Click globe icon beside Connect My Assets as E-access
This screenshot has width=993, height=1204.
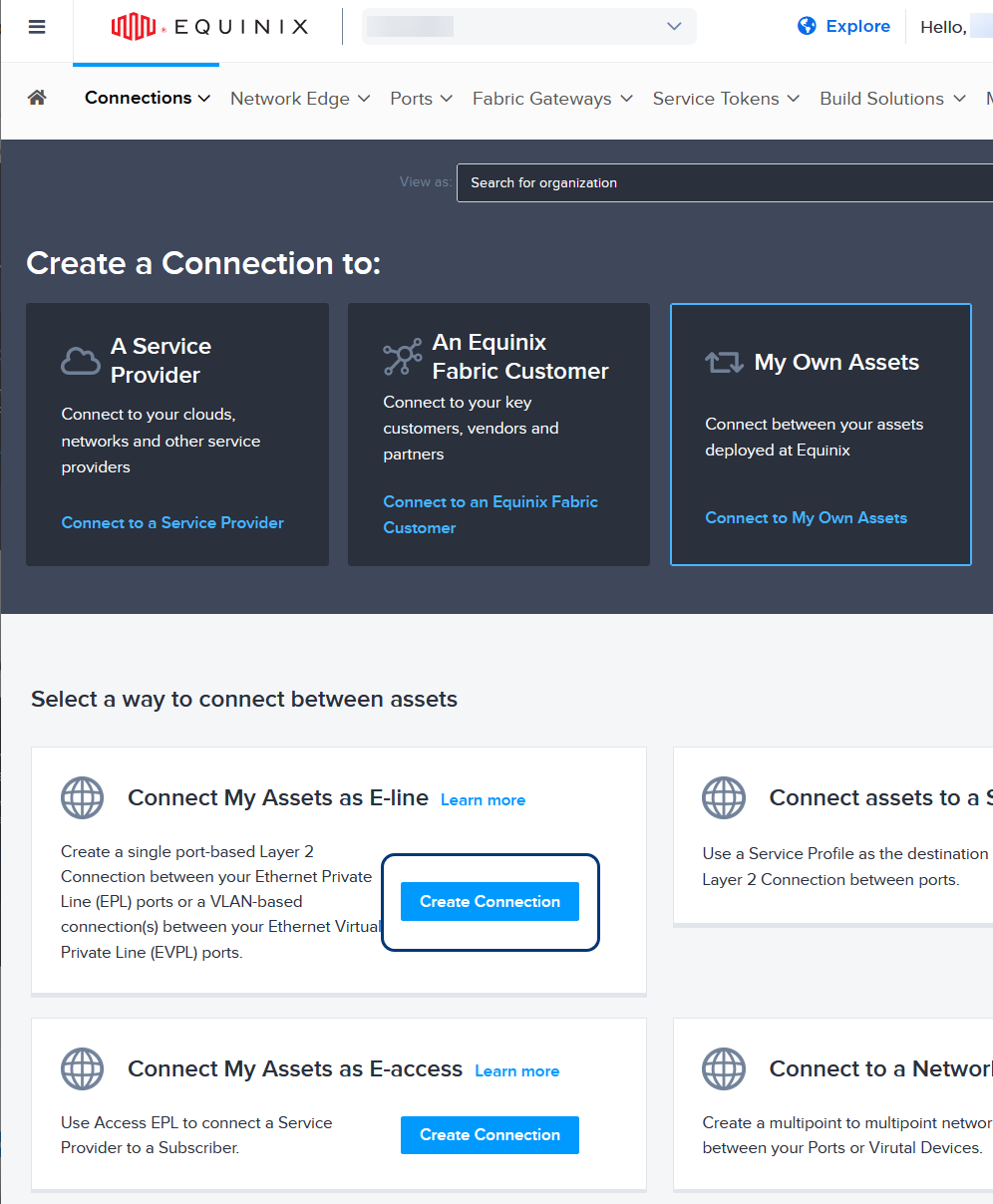point(83,1069)
